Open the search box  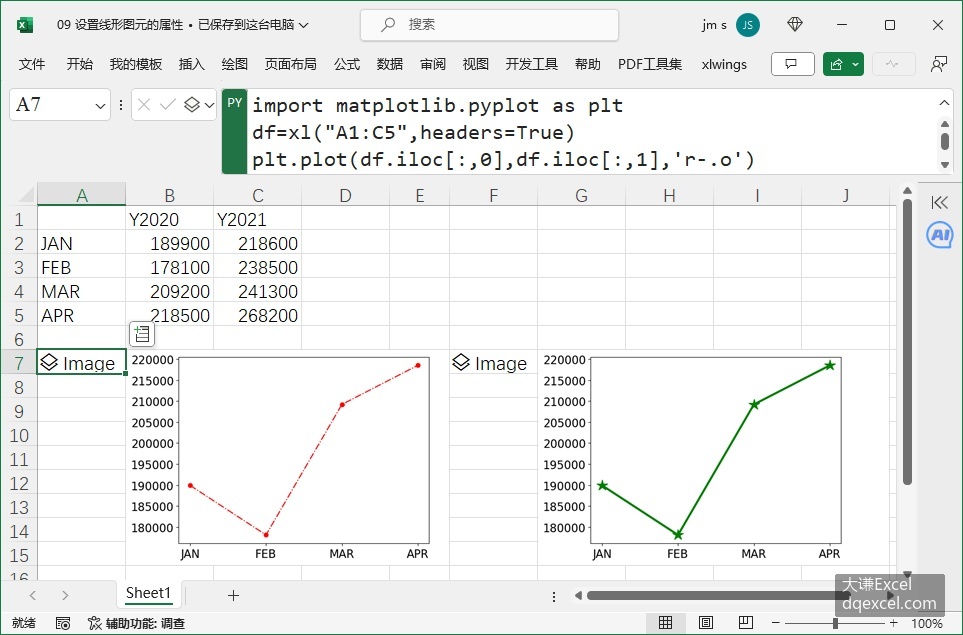click(x=489, y=25)
